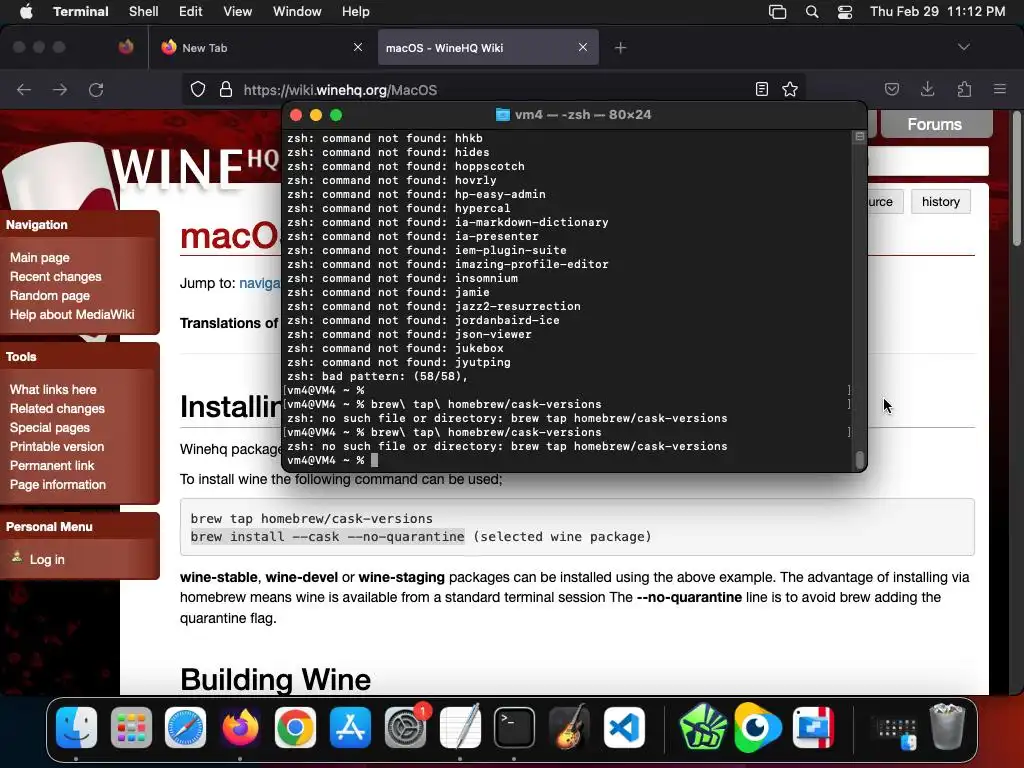Open Control Center in menu bar
This screenshot has width=1024, height=768.
click(845, 12)
